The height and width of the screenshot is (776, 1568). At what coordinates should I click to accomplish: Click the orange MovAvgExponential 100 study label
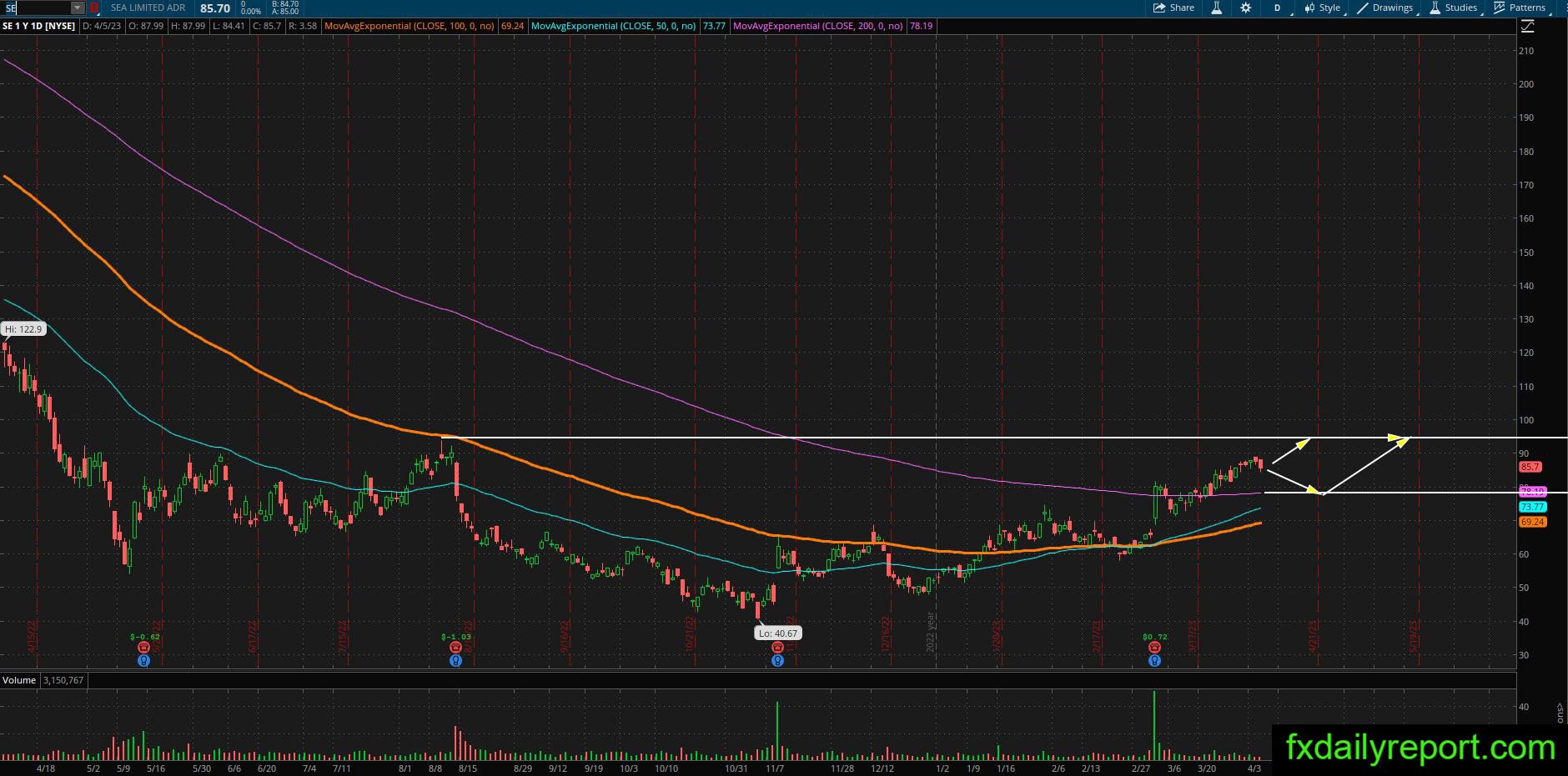tap(409, 26)
